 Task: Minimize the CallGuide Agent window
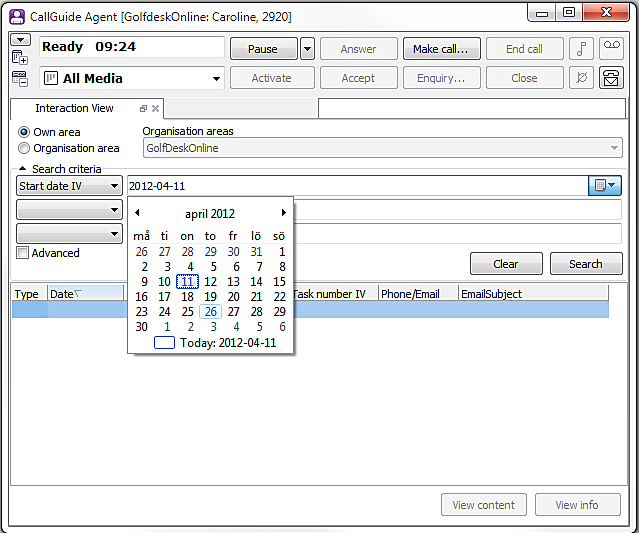coord(542,13)
